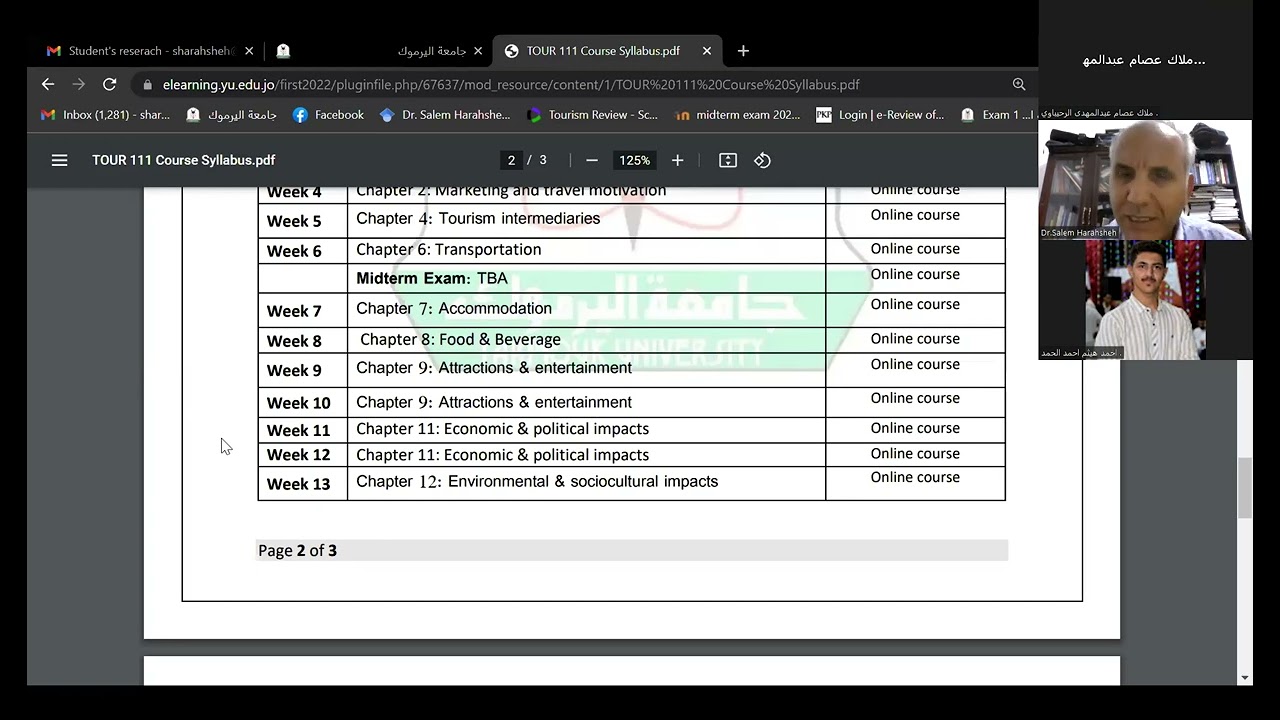Click the site lock icon in address bar
Screen dimensions: 1280x720
click(148, 85)
